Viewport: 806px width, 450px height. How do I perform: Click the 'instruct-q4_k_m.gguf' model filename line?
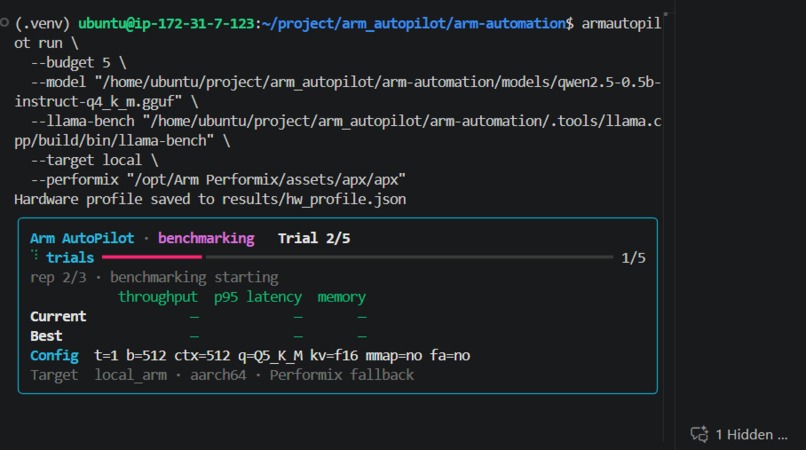98,102
